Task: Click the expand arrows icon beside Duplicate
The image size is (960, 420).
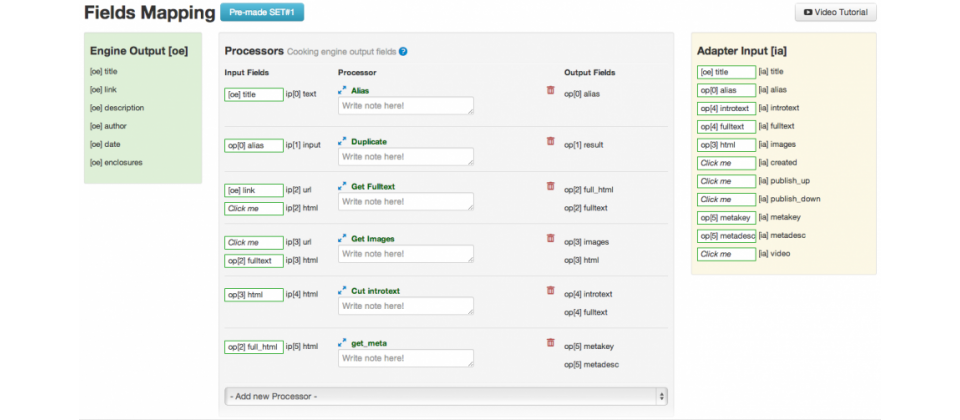Action: tap(342, 141)
